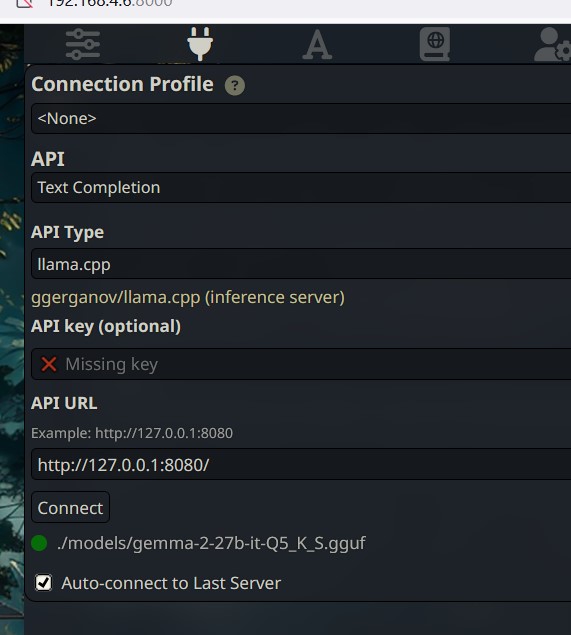Image resolution: width=571 pixels, height=635 pixels.
Task: Open World Info globe book icon
Action: [435, 44]
